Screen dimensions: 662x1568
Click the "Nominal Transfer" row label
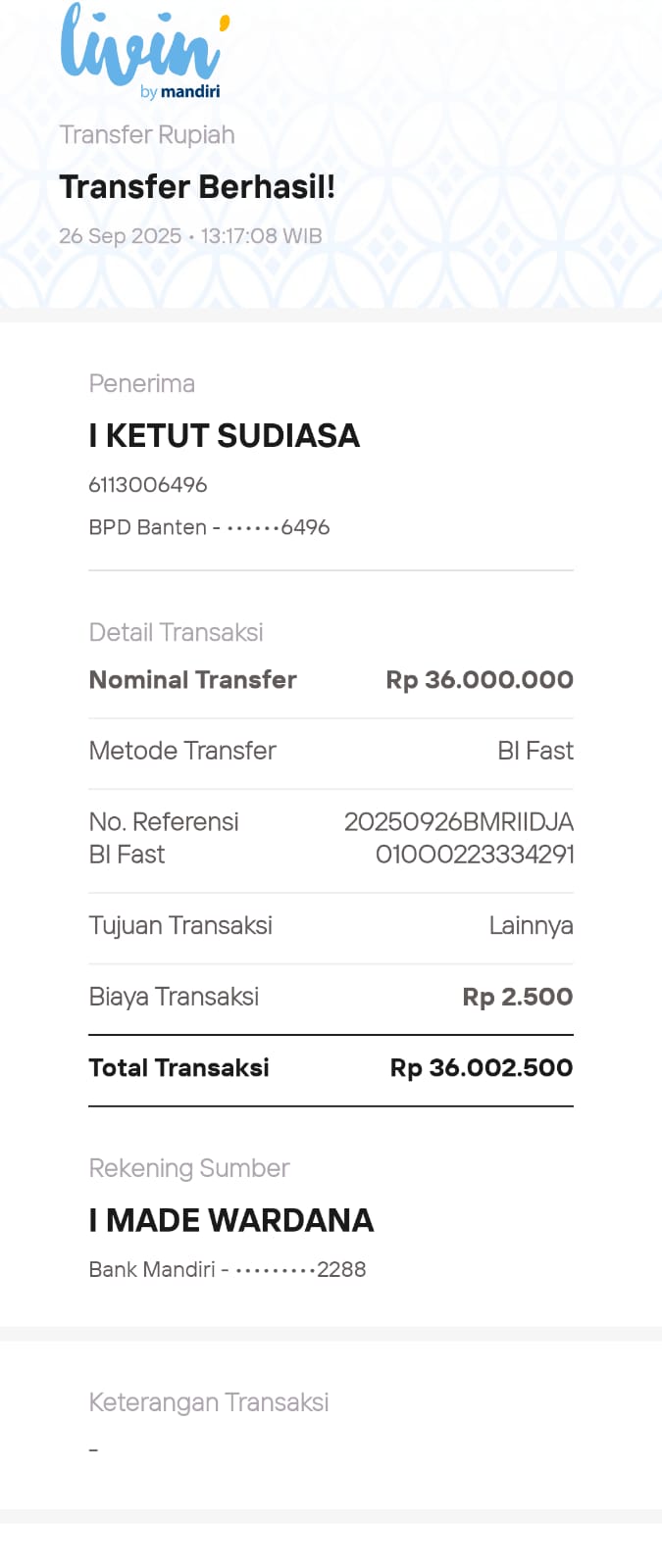click(192, 680)
